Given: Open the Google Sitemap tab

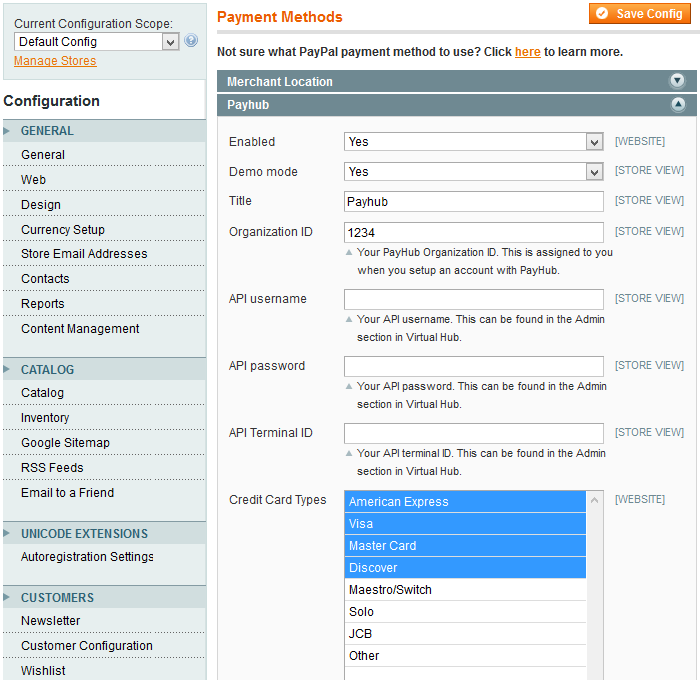Looking at the screenshot, I should [x=65, y=443].
